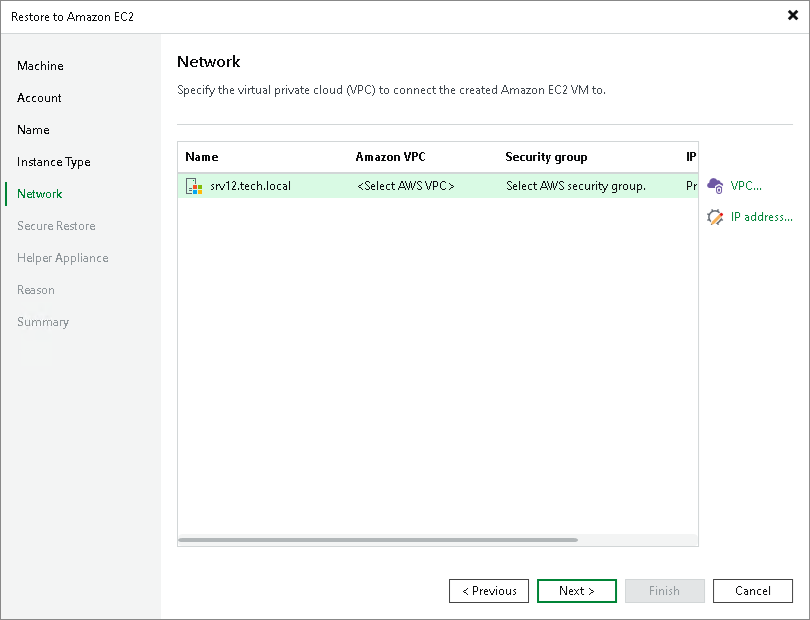The image size is (810, 620).
Task: Click the Summary step label
Action: 43,322
